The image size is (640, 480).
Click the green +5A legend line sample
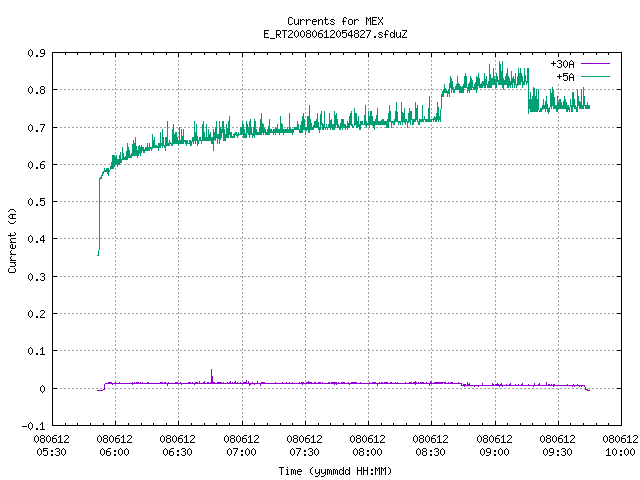[x=595, y=76]
